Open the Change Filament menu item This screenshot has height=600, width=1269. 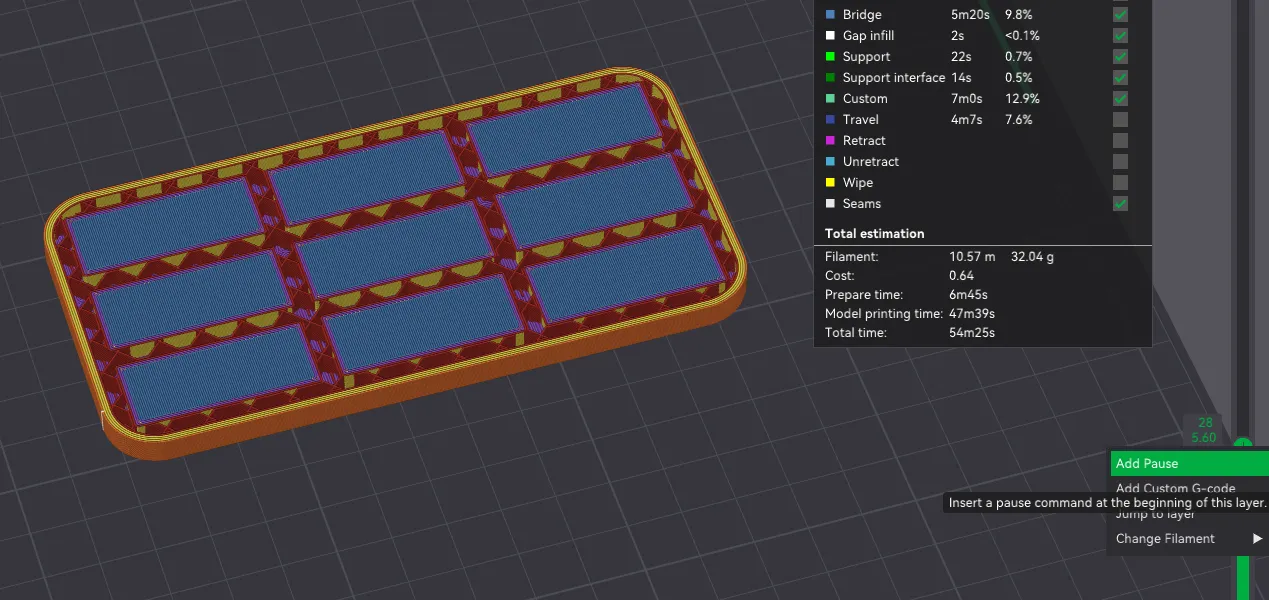[x=1189, y=539]
